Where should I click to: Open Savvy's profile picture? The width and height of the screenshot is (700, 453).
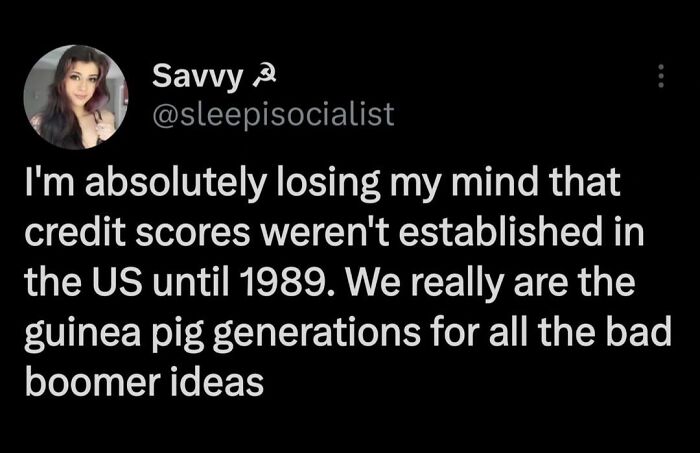pyautogui.click(x=75, y=97)
